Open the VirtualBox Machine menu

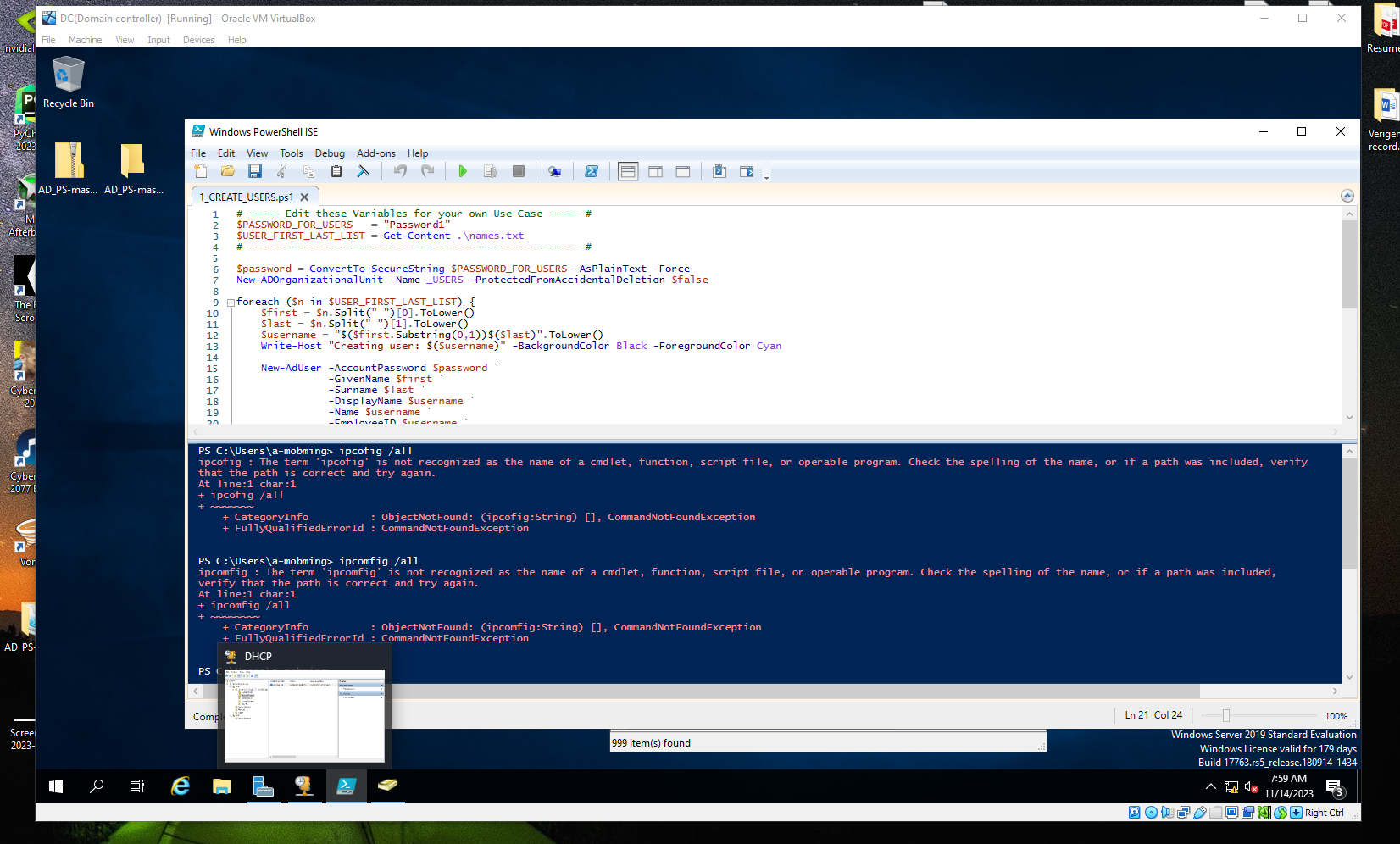click(85, 40)
